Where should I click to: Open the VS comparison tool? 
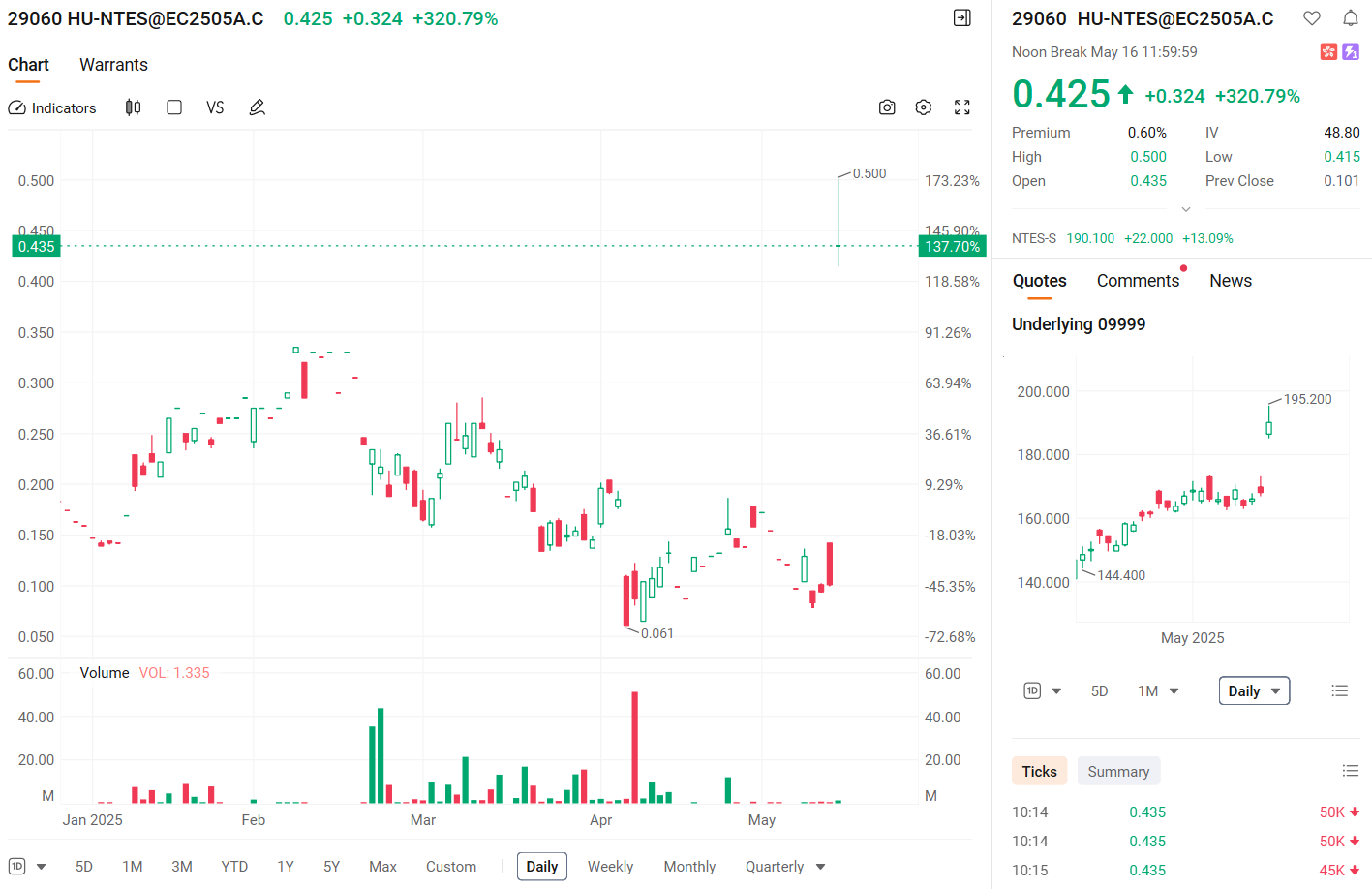pos(215,107)
